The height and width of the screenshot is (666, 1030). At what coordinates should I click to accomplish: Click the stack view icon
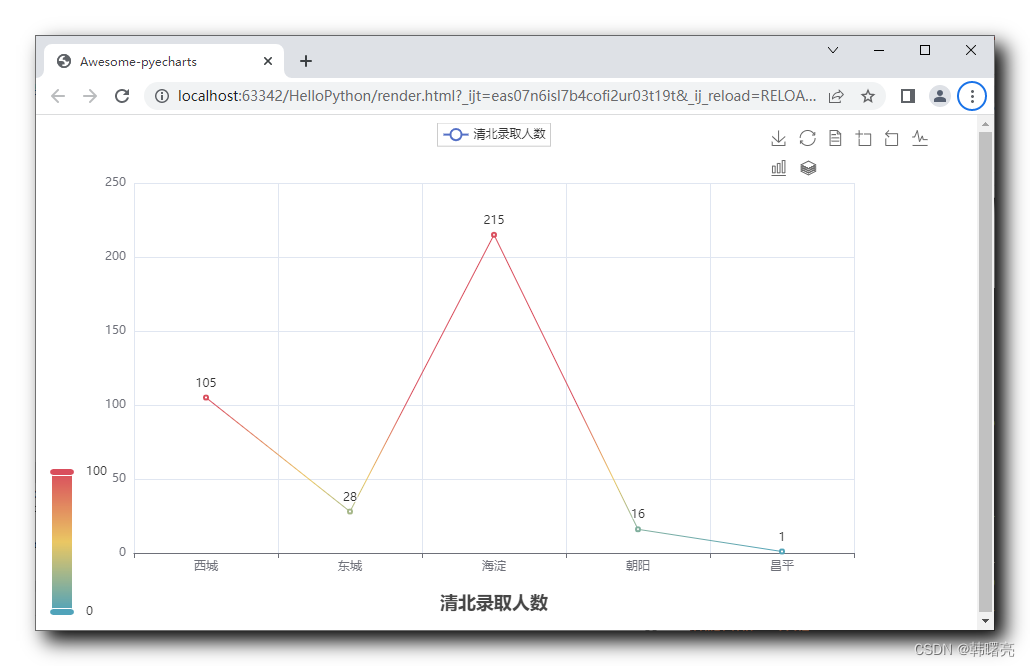(808, 167)
